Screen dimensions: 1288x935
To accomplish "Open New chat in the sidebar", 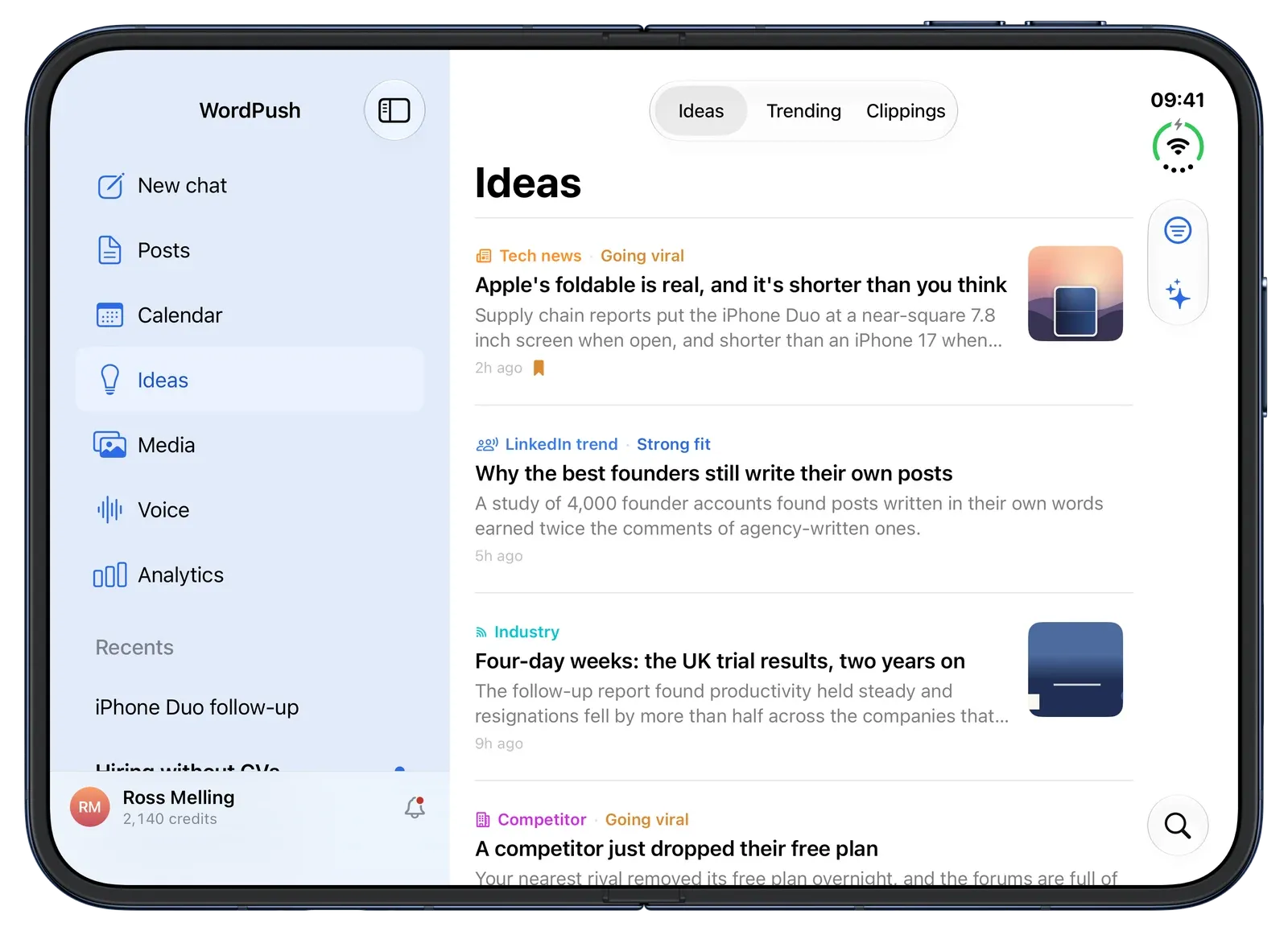I will [250, 186].
